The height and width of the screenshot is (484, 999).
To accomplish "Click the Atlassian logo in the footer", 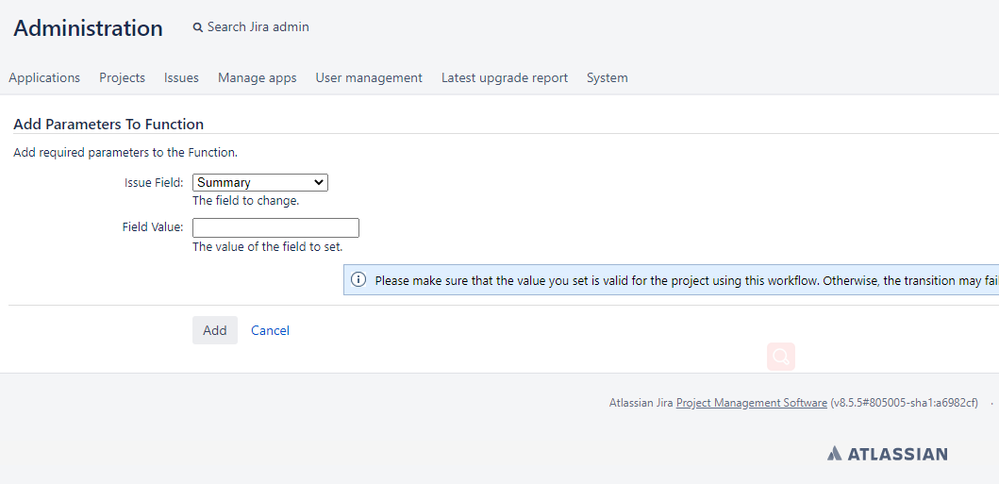I will 888,453.
